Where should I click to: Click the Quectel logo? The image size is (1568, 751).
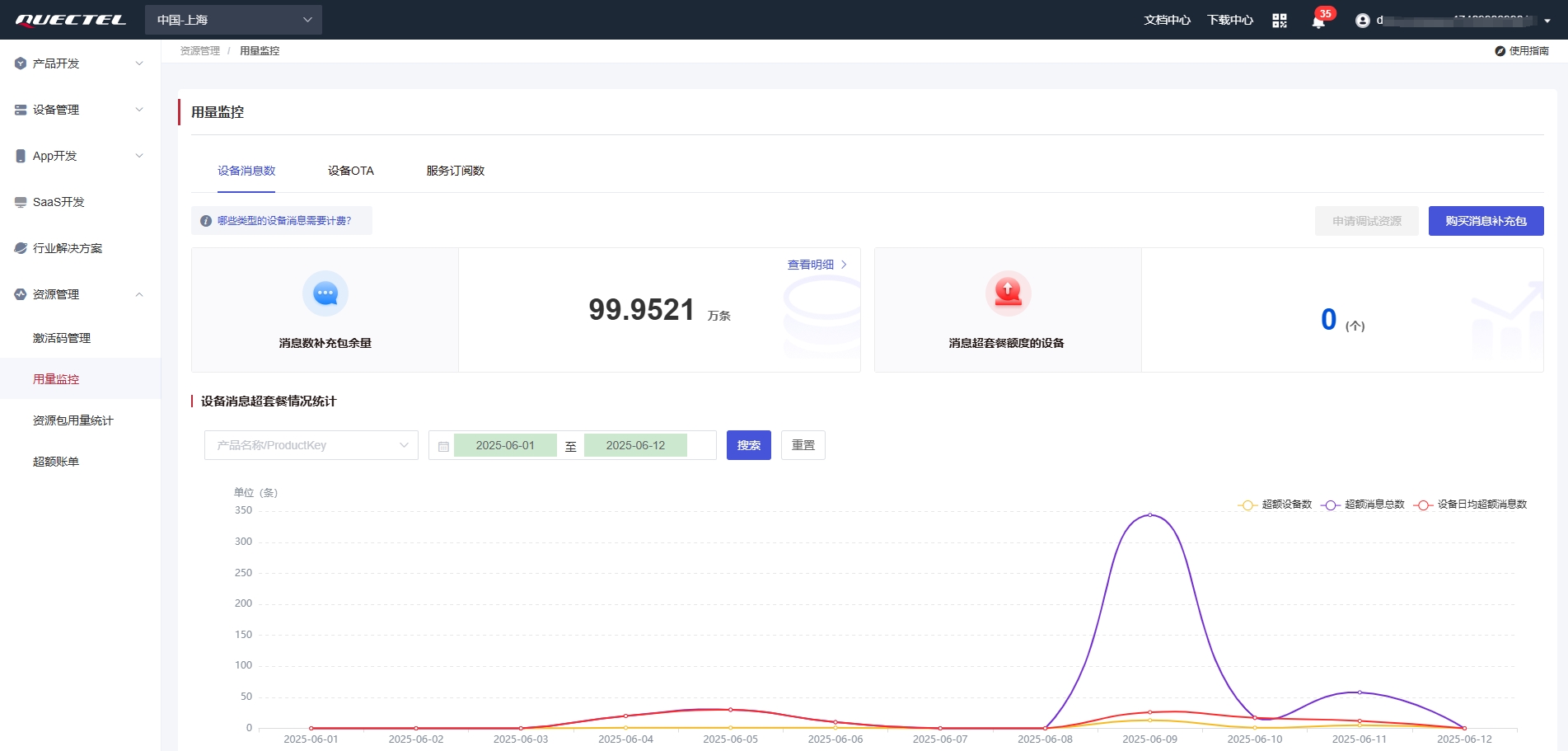point(71,20)
